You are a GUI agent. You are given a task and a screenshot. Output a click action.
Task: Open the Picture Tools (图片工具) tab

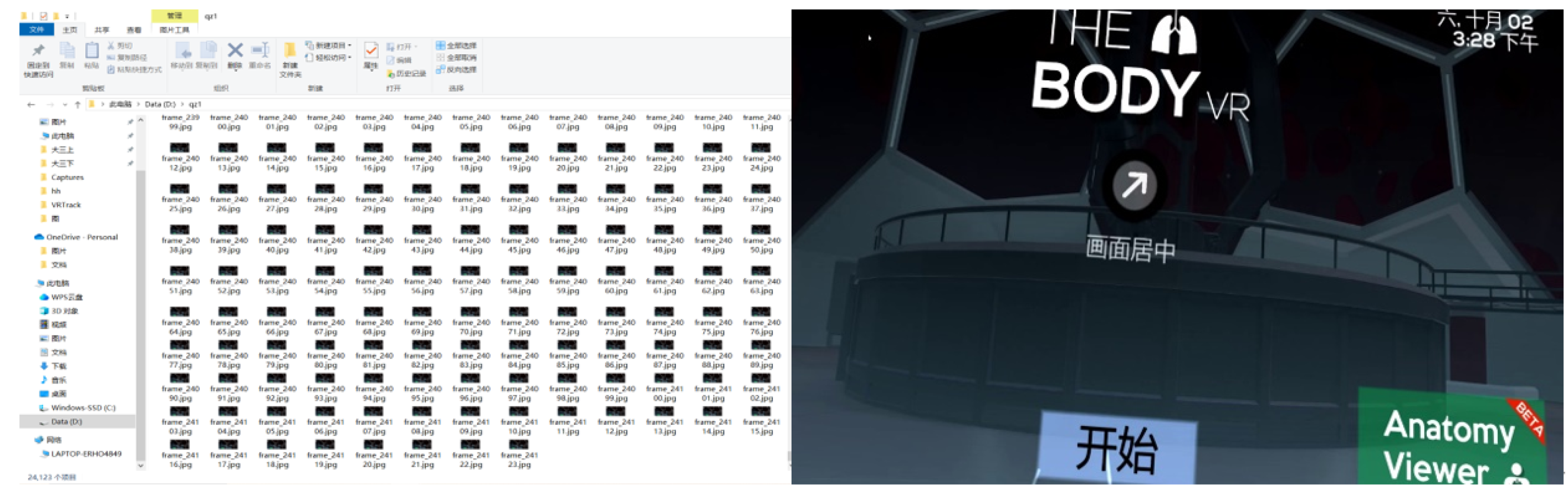174,30
